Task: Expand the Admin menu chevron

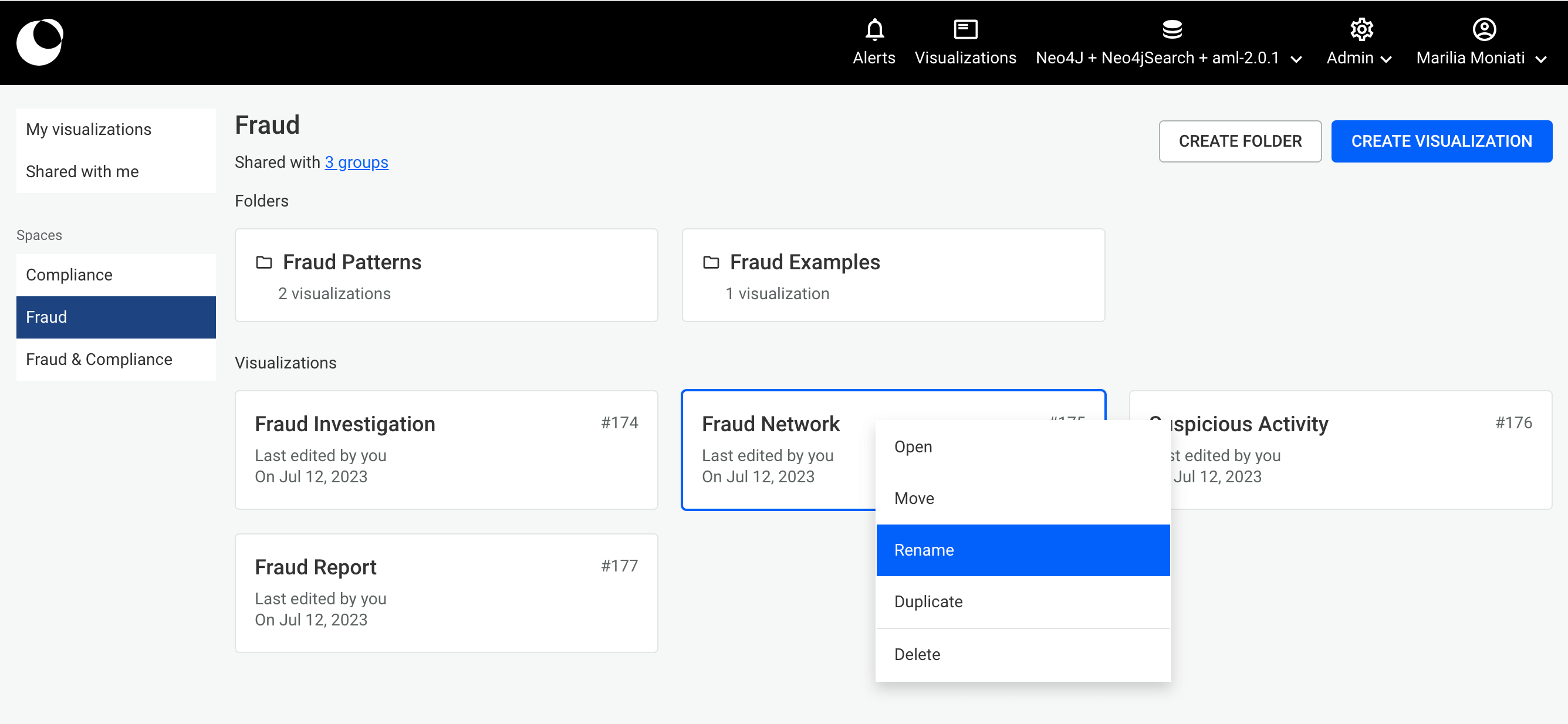Action: tap(1387, 59)
